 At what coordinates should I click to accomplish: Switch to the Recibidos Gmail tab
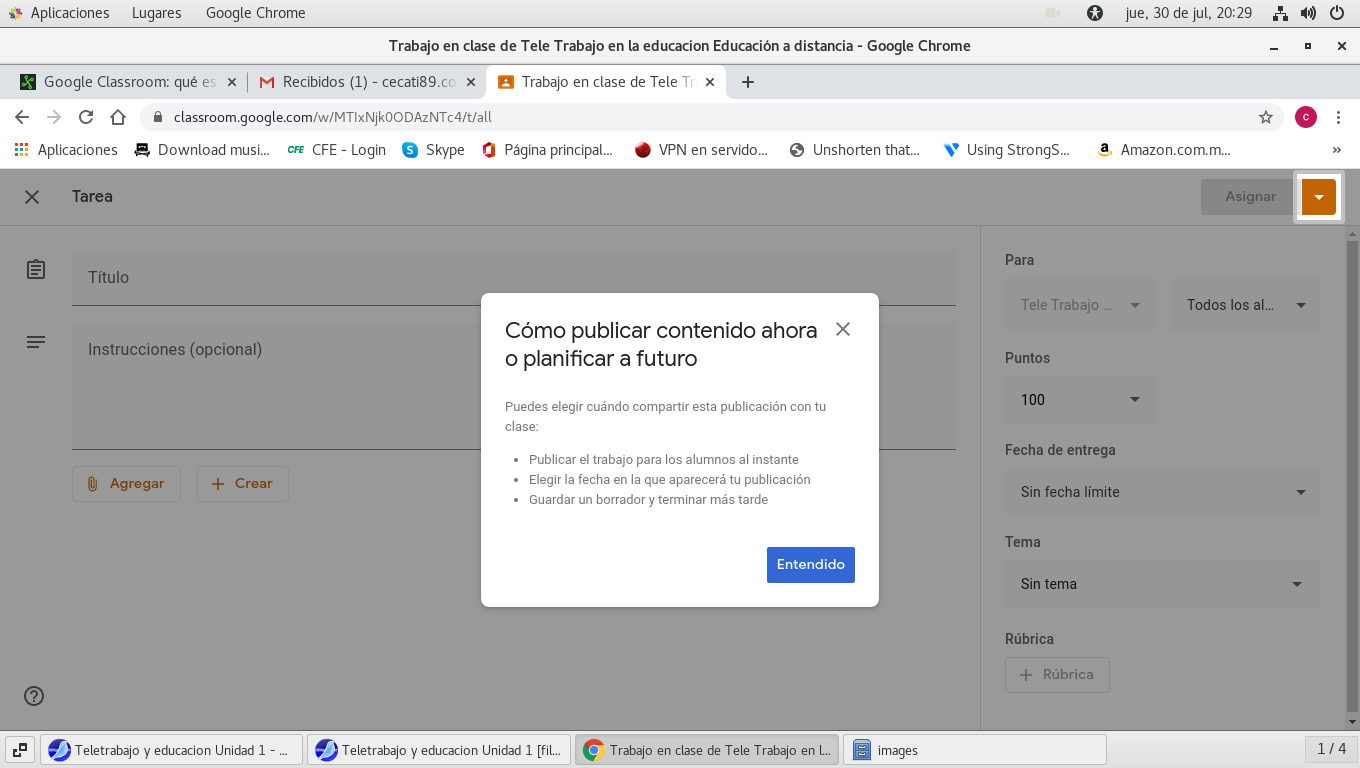click(358, 82)
